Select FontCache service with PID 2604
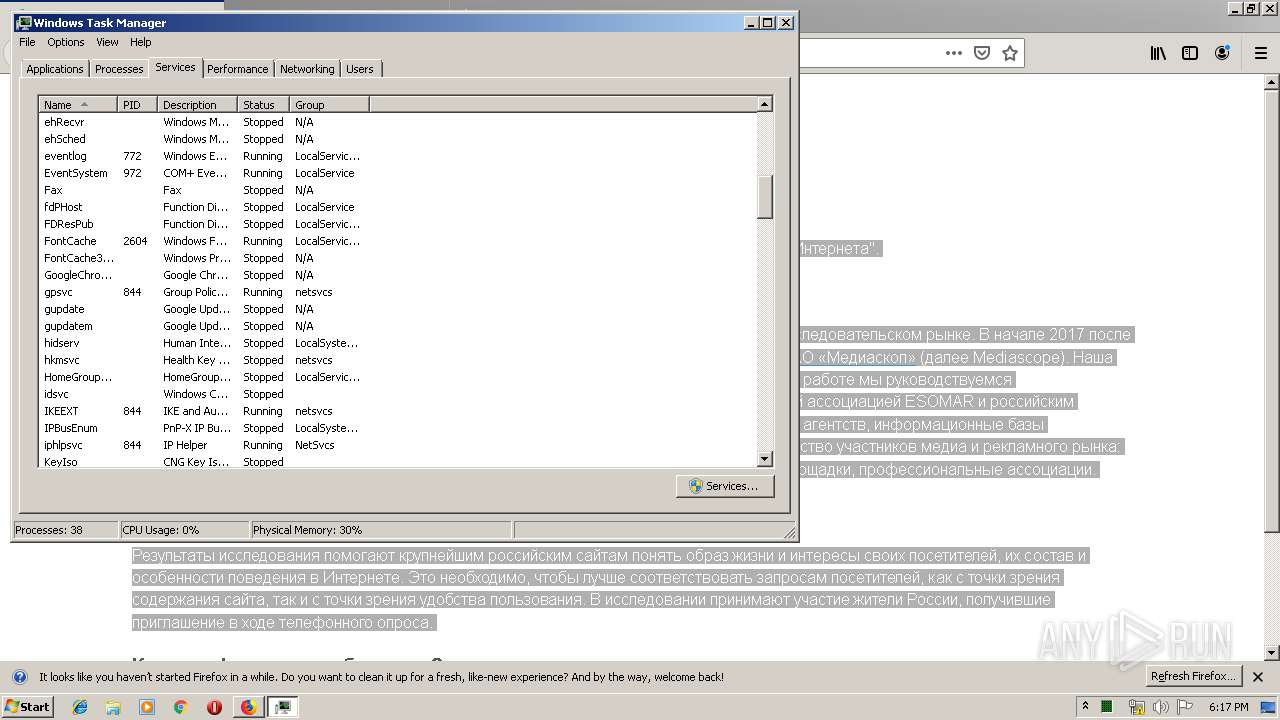The width and height of the screenshot is (1280, 720). click(398, 241)
